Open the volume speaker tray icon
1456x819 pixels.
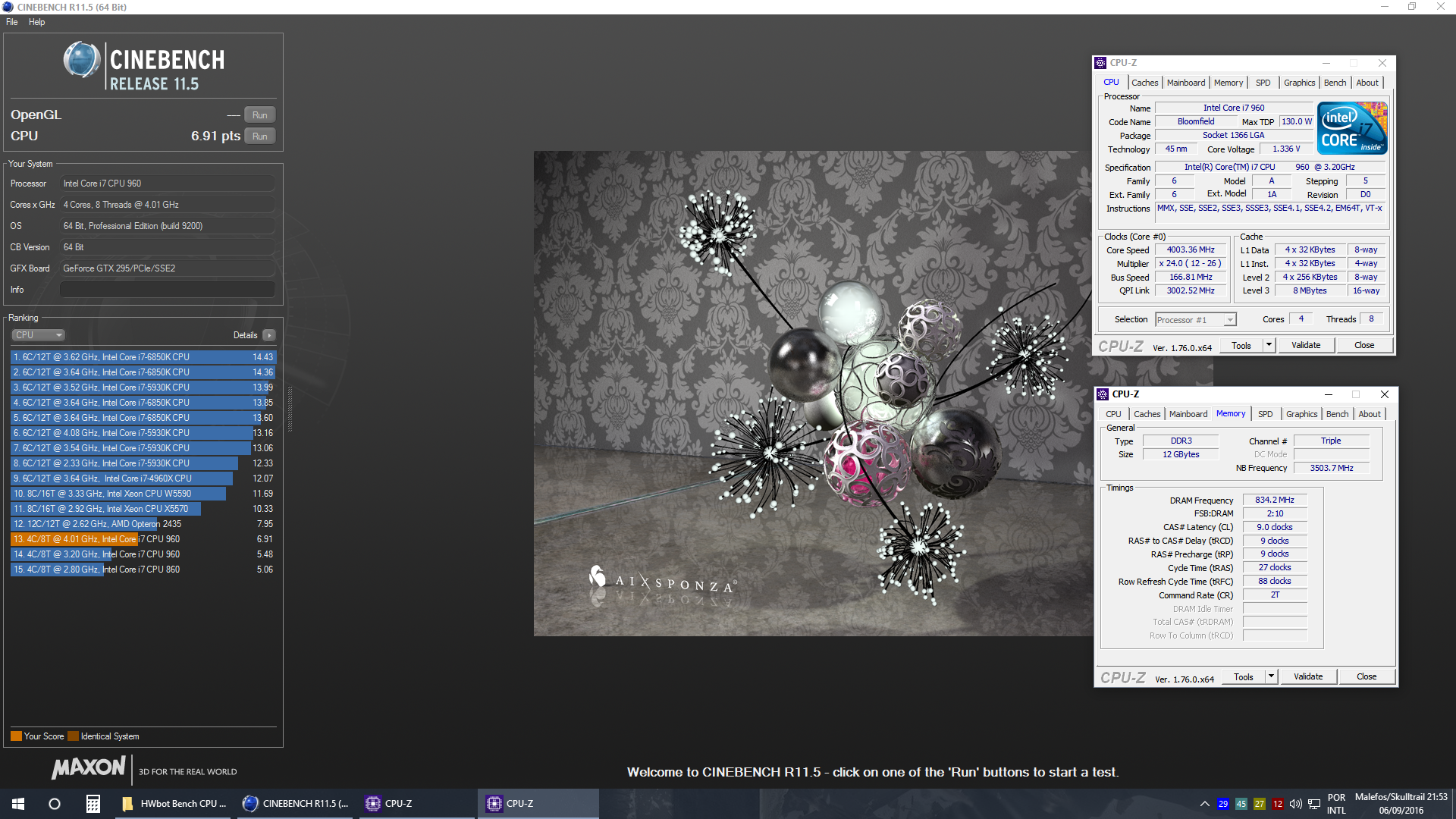(x=1296, y=804)
